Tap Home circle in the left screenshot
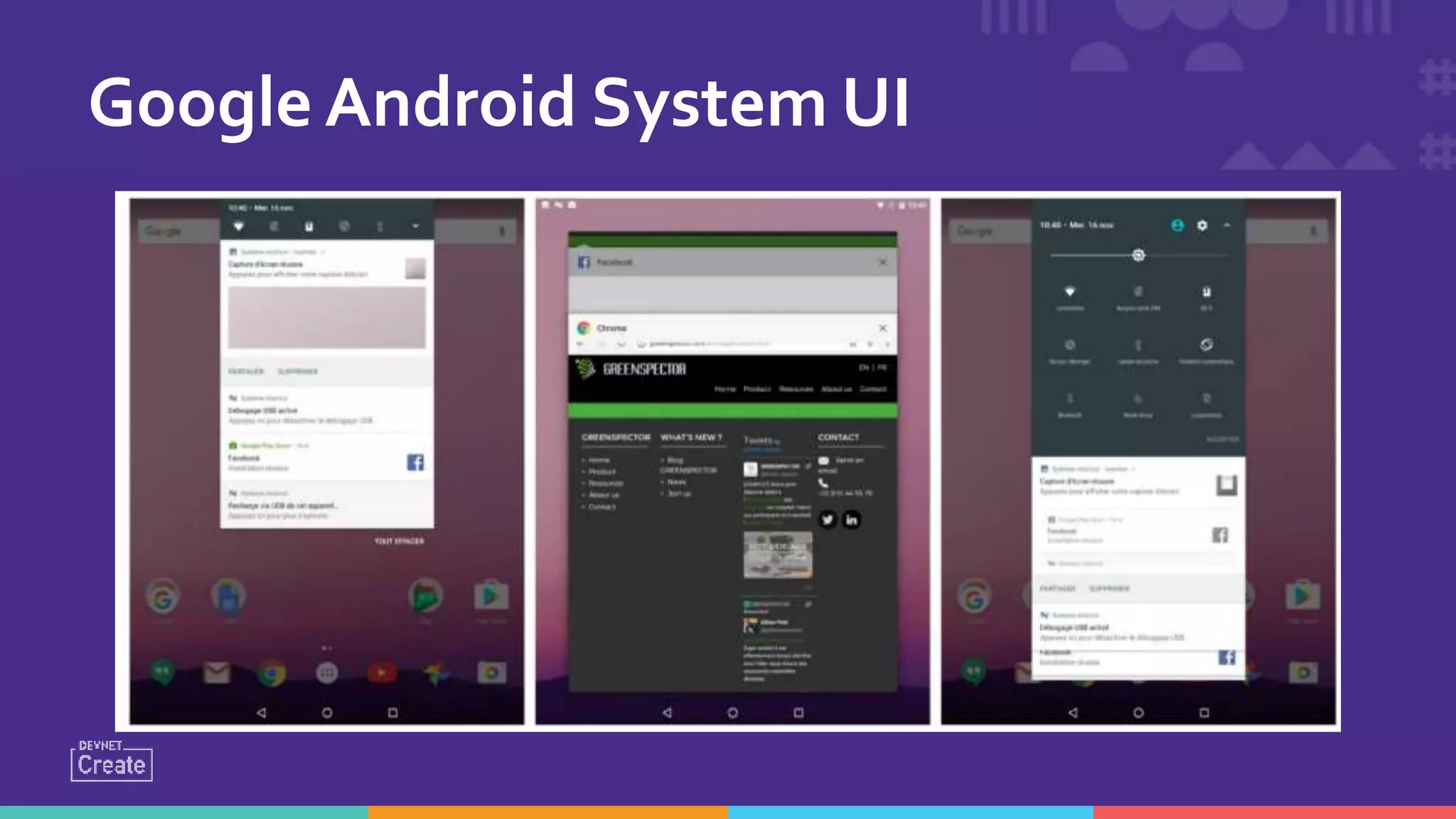This screenshot has width=1456, height=819. pyautogui.click(x=327, y=712)
